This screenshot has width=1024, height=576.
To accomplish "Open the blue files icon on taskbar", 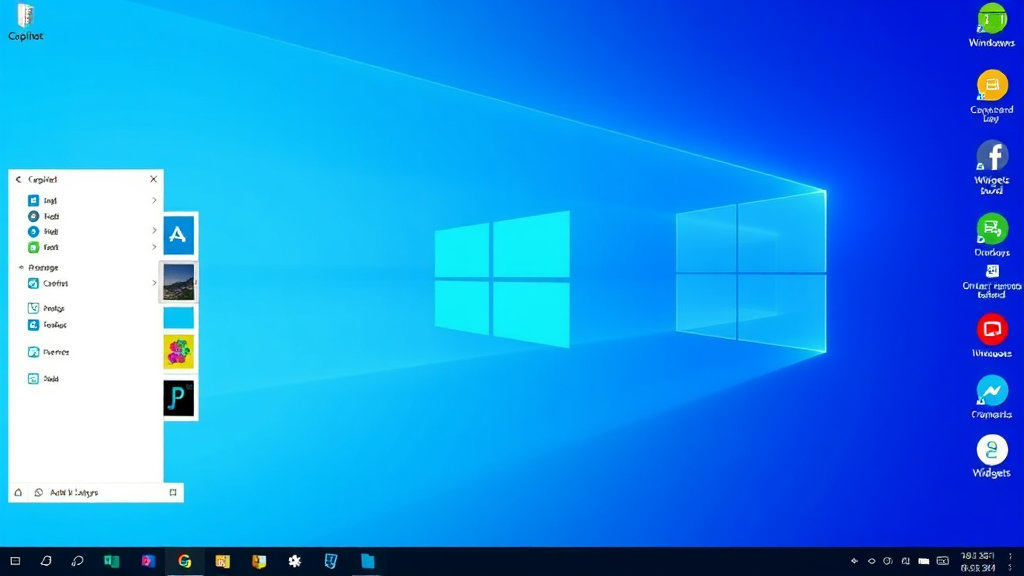I will 368,561.
